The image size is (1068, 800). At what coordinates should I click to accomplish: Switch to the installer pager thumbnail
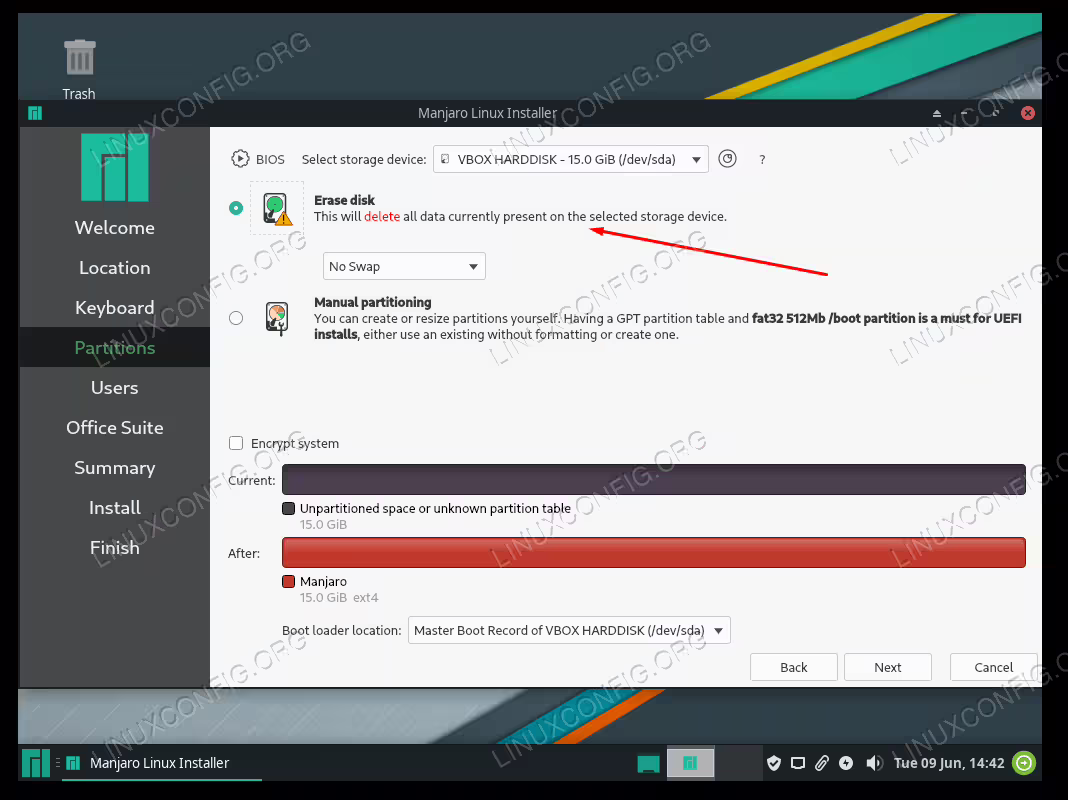690,763
